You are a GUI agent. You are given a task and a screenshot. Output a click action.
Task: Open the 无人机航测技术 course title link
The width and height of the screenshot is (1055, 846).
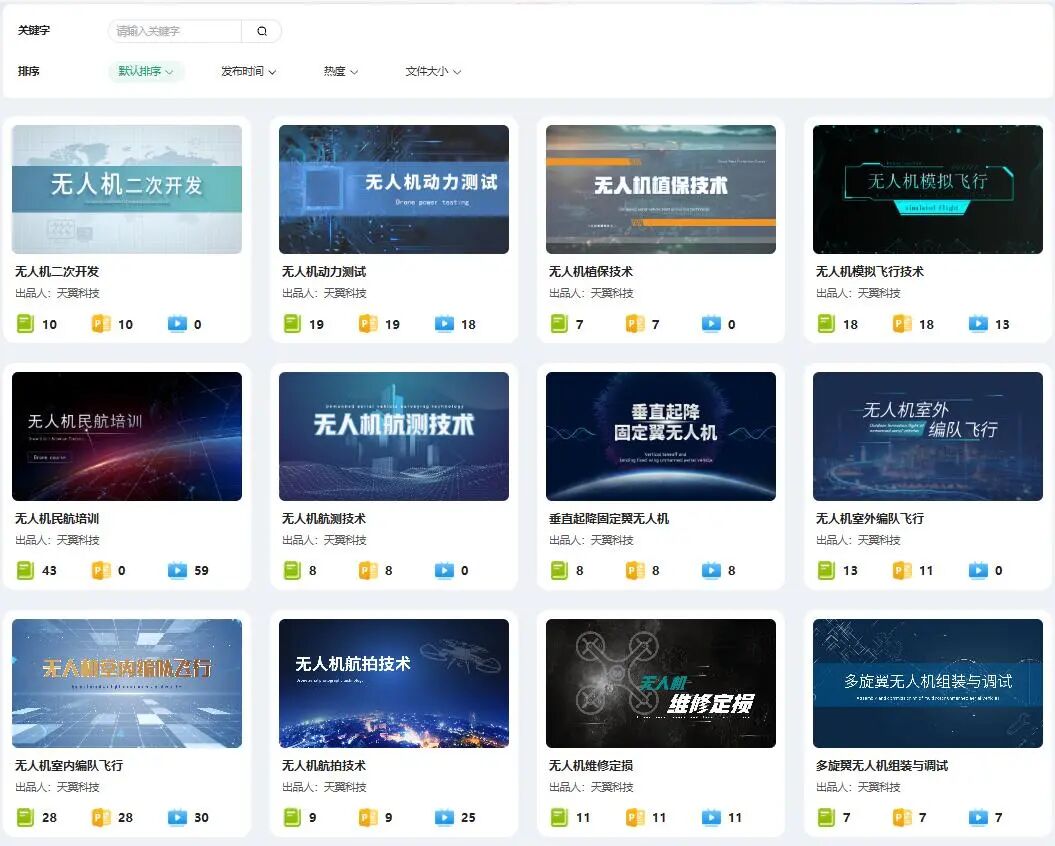coord(323,519)
